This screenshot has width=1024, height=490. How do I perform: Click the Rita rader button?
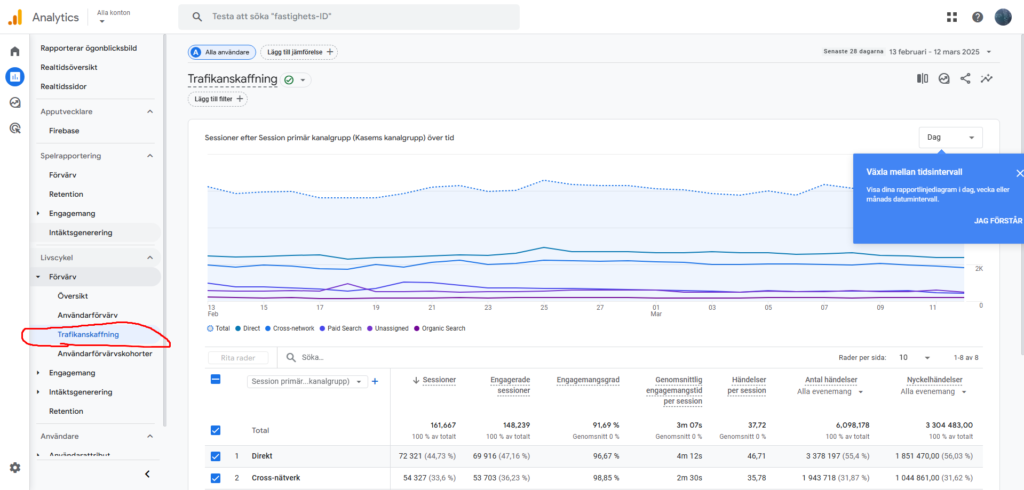pyautogui.click(x=238, y=358)
